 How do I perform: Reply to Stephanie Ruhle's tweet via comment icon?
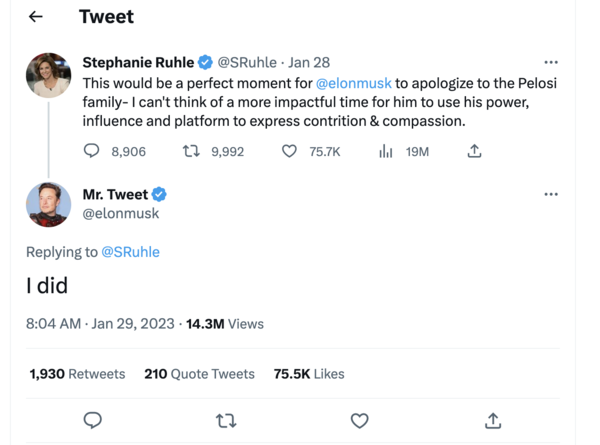point(92,151)
